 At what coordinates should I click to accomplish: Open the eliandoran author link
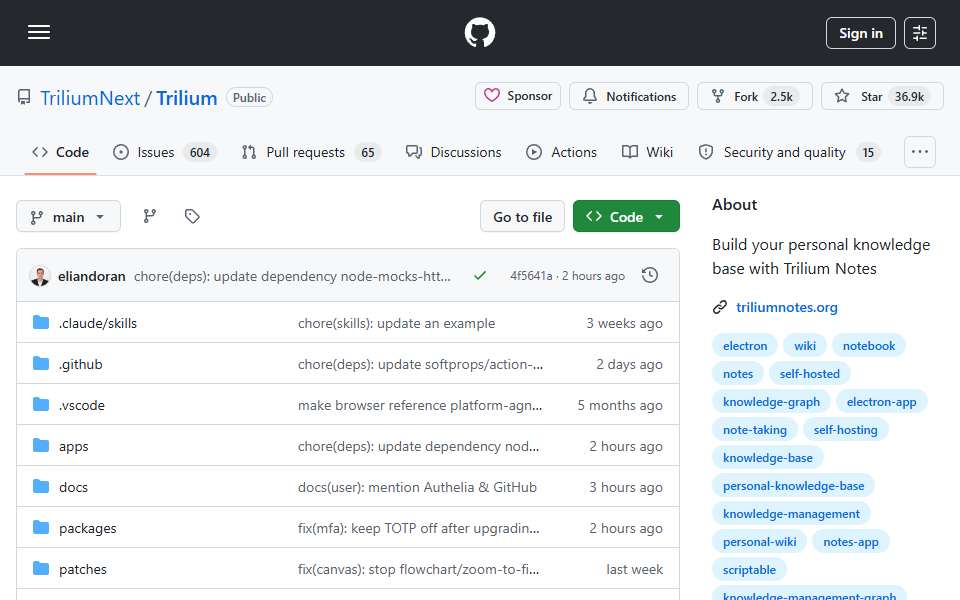tap(92, 276)
